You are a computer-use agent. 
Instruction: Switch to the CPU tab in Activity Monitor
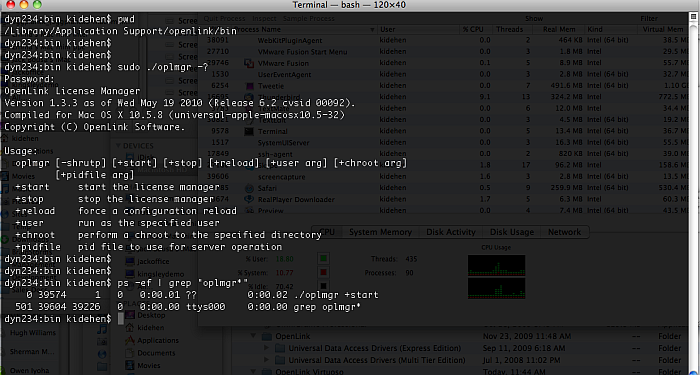point(327,232)
